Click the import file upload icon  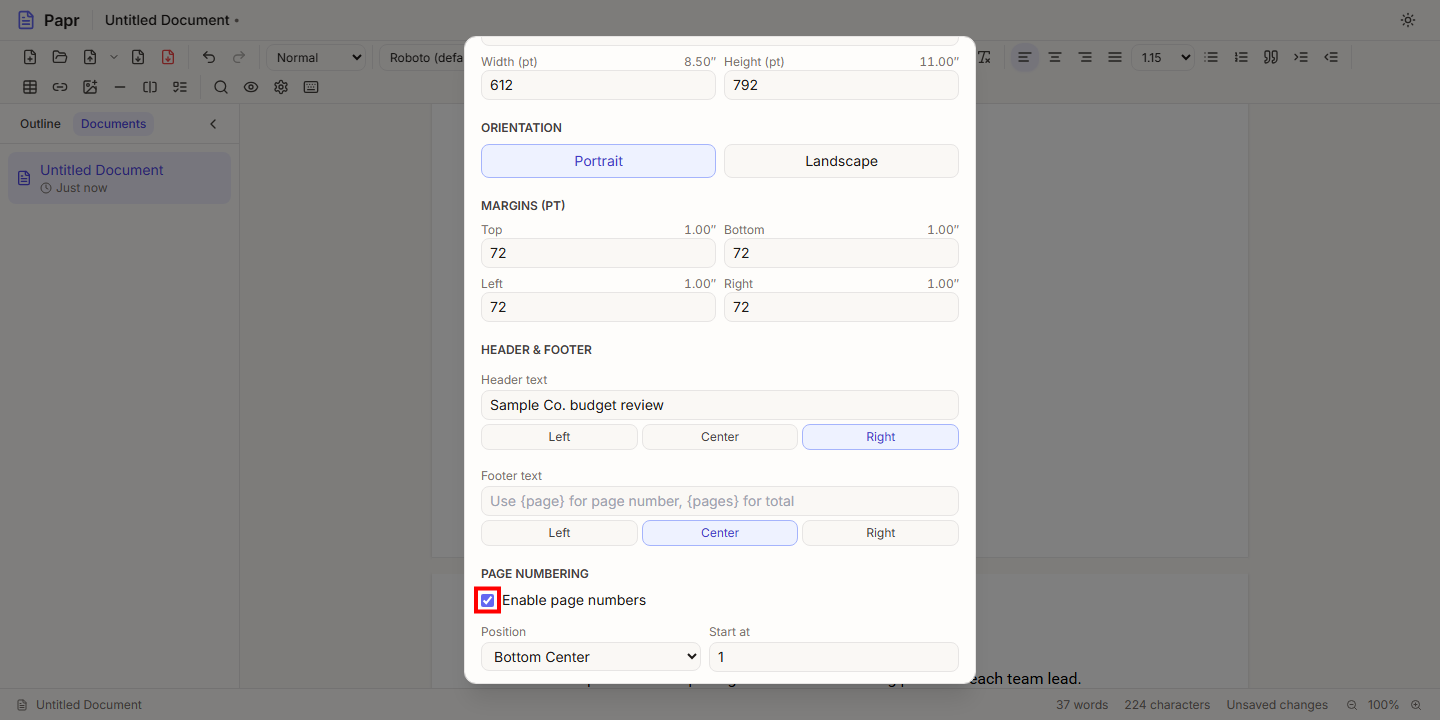(90, 57)
